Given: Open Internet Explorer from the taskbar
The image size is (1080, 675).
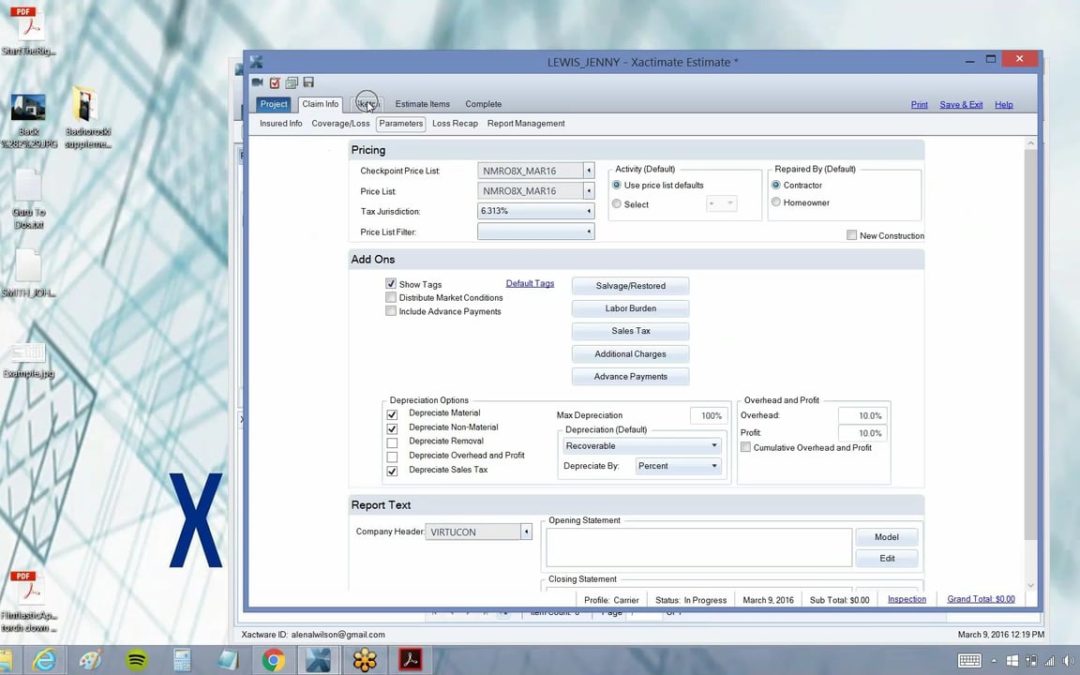Looking at the screenshot, I should pos(45,660).
